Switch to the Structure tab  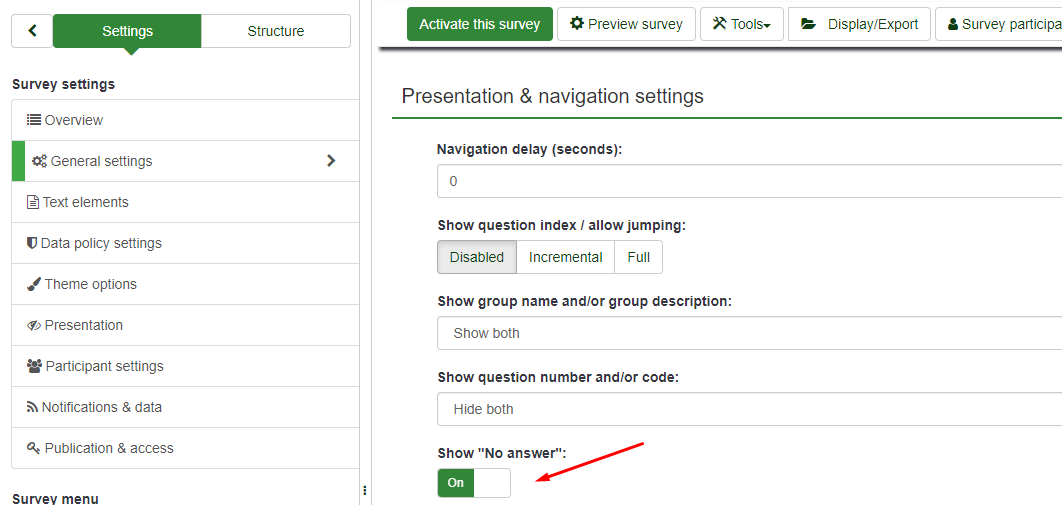click(275, 31)
